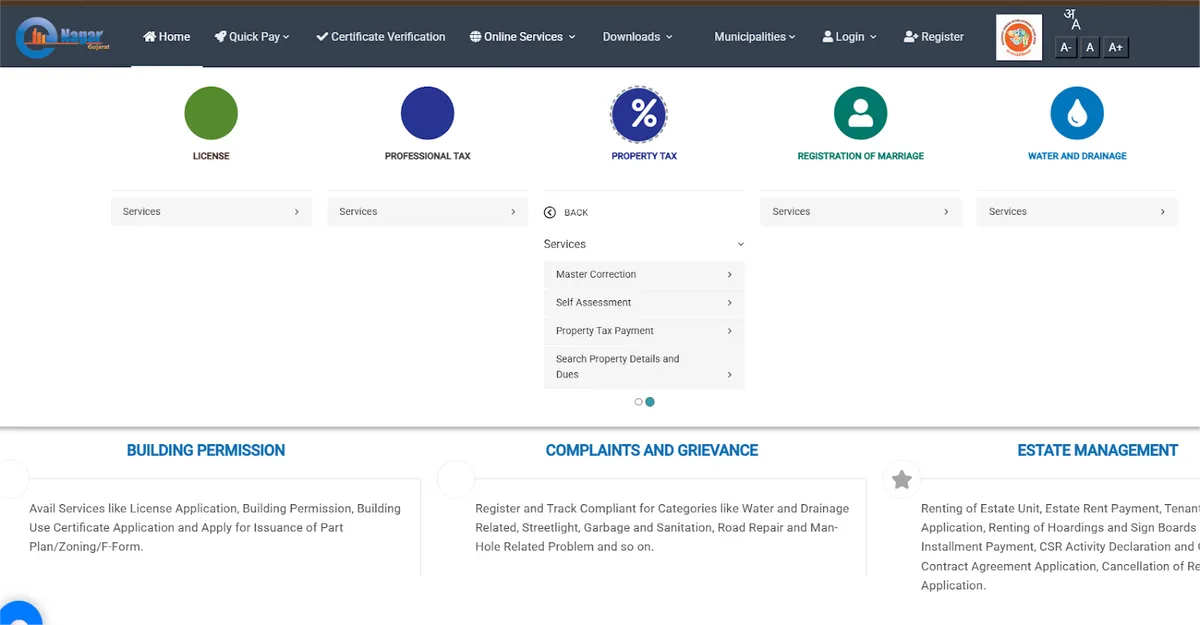This screenshot has width=1200, height=625.
Task: Go back using the BACK link
Action: [x=566, y=212]
